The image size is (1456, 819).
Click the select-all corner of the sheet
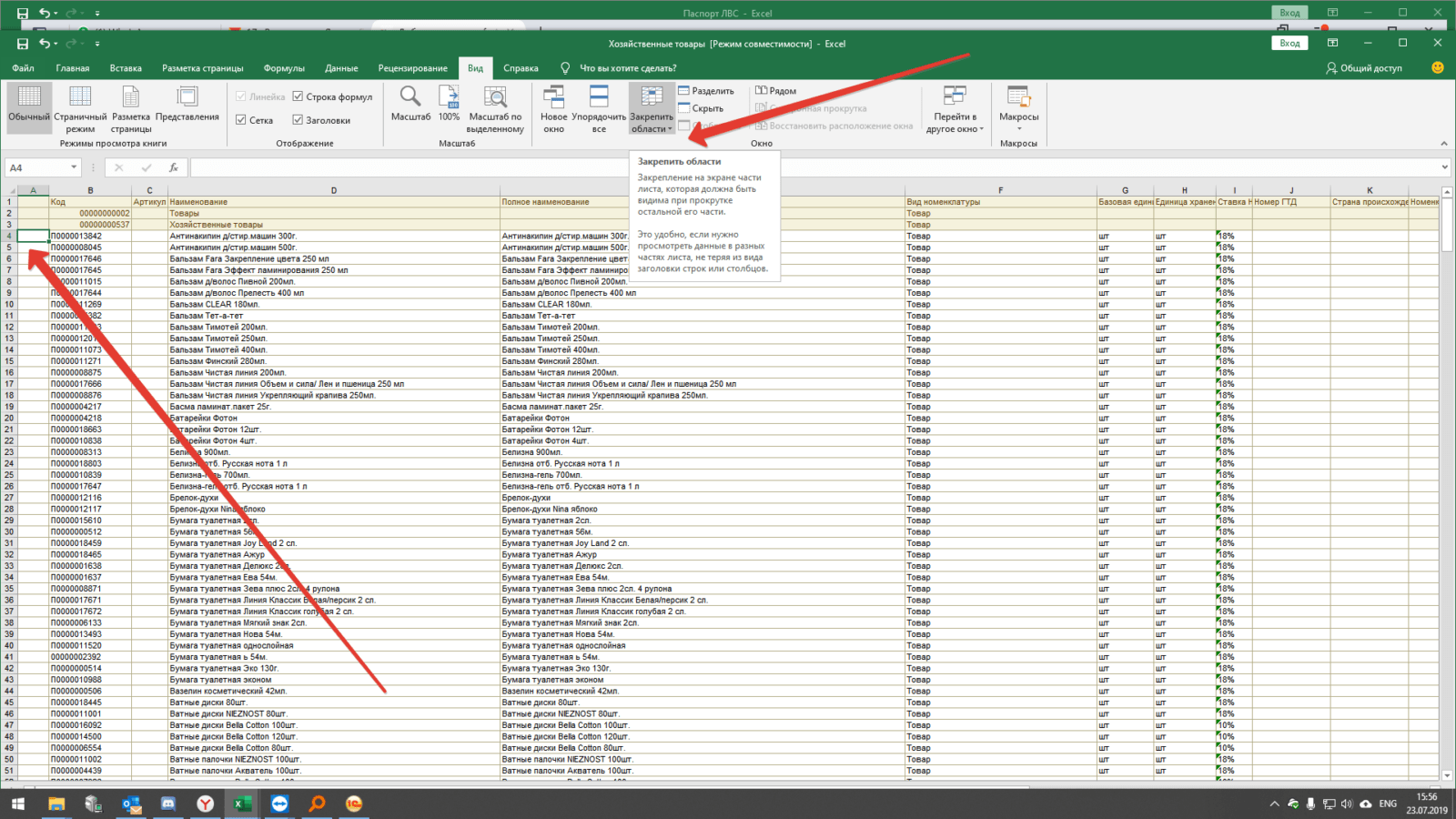pos(9,190)
